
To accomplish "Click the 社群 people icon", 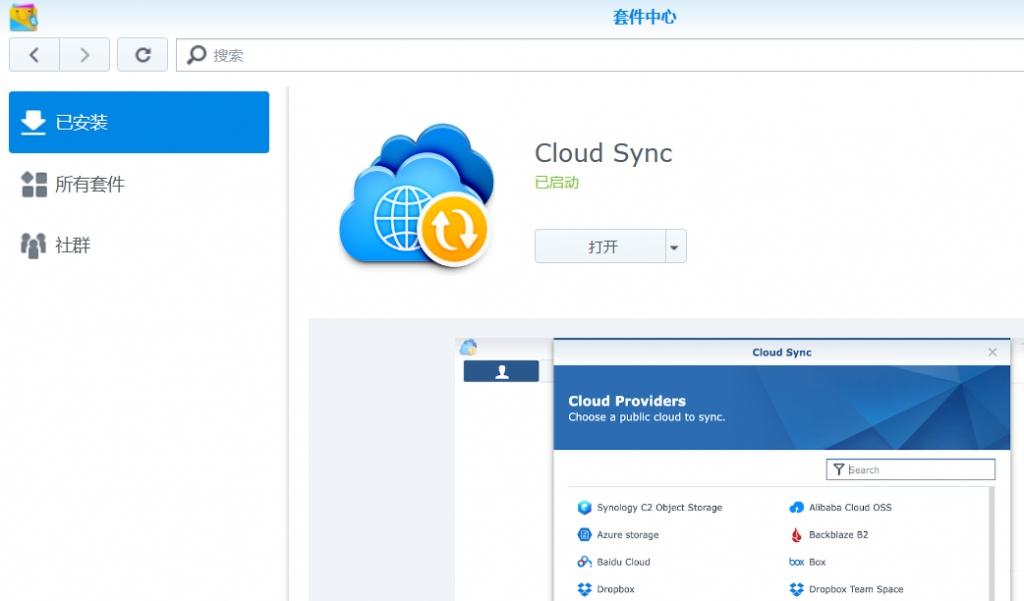I will (33, 246).
